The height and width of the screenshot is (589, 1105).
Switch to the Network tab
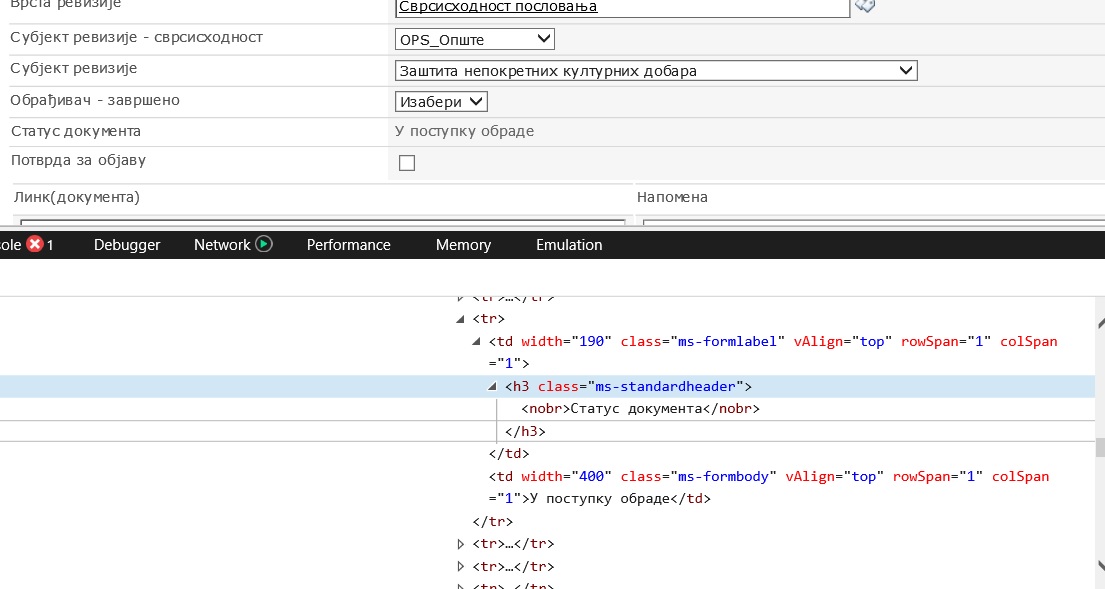tap(222, 244)
